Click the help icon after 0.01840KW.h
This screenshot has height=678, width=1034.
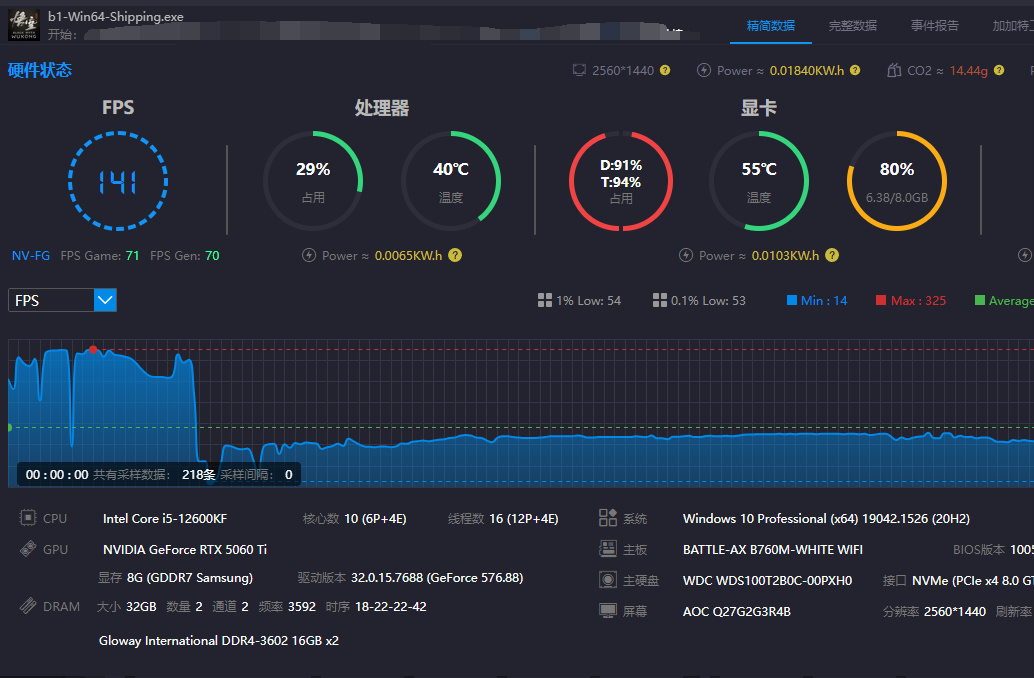[x=855, y=70]
